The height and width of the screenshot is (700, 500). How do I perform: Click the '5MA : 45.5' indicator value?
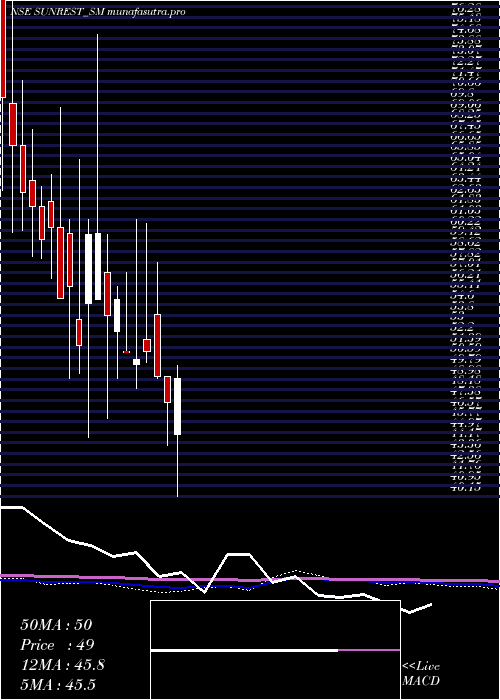[x=58, y=685]
